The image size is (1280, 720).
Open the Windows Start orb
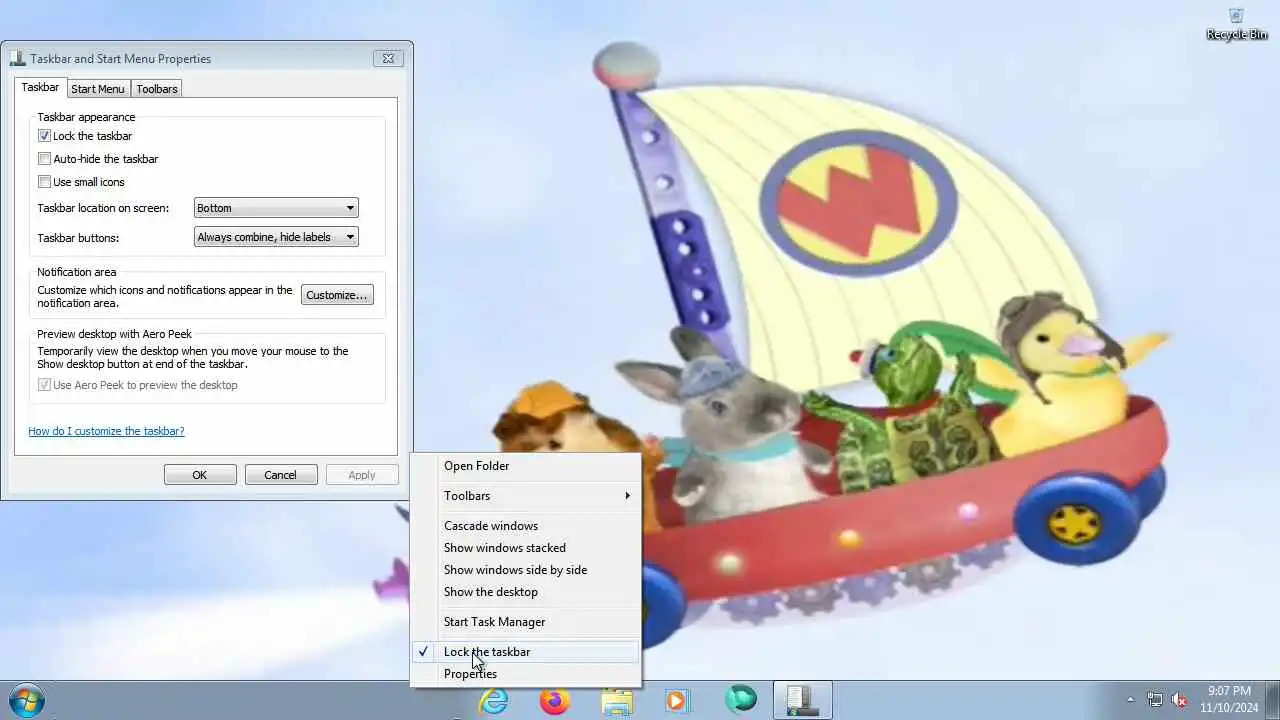[x=25, y=700]
